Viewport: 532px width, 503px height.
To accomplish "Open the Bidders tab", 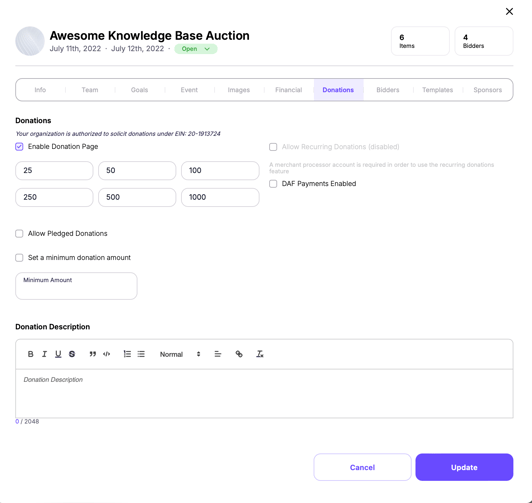I will coord(387,90).
